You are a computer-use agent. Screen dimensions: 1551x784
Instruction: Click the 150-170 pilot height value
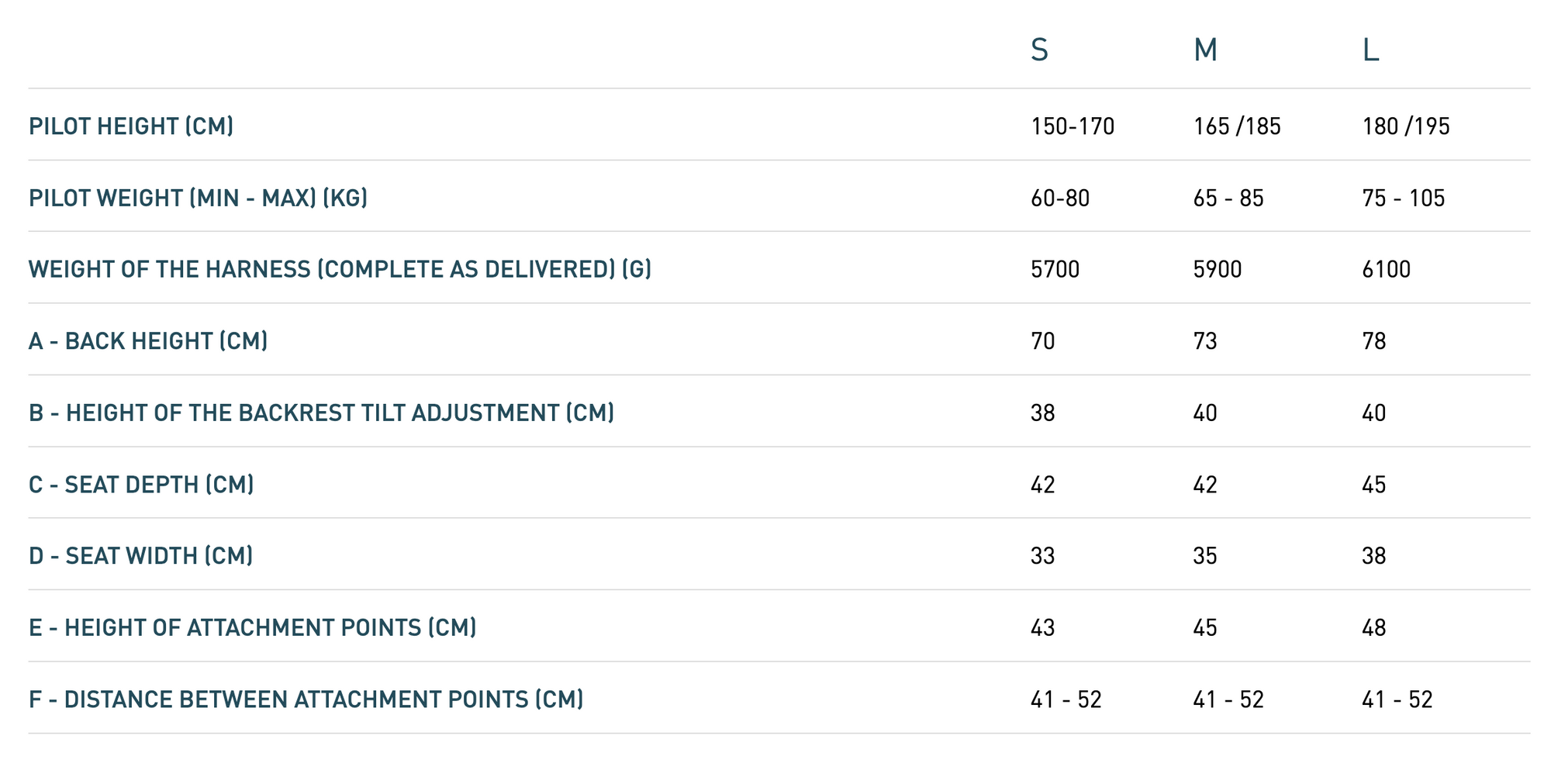click(1073, 126)
